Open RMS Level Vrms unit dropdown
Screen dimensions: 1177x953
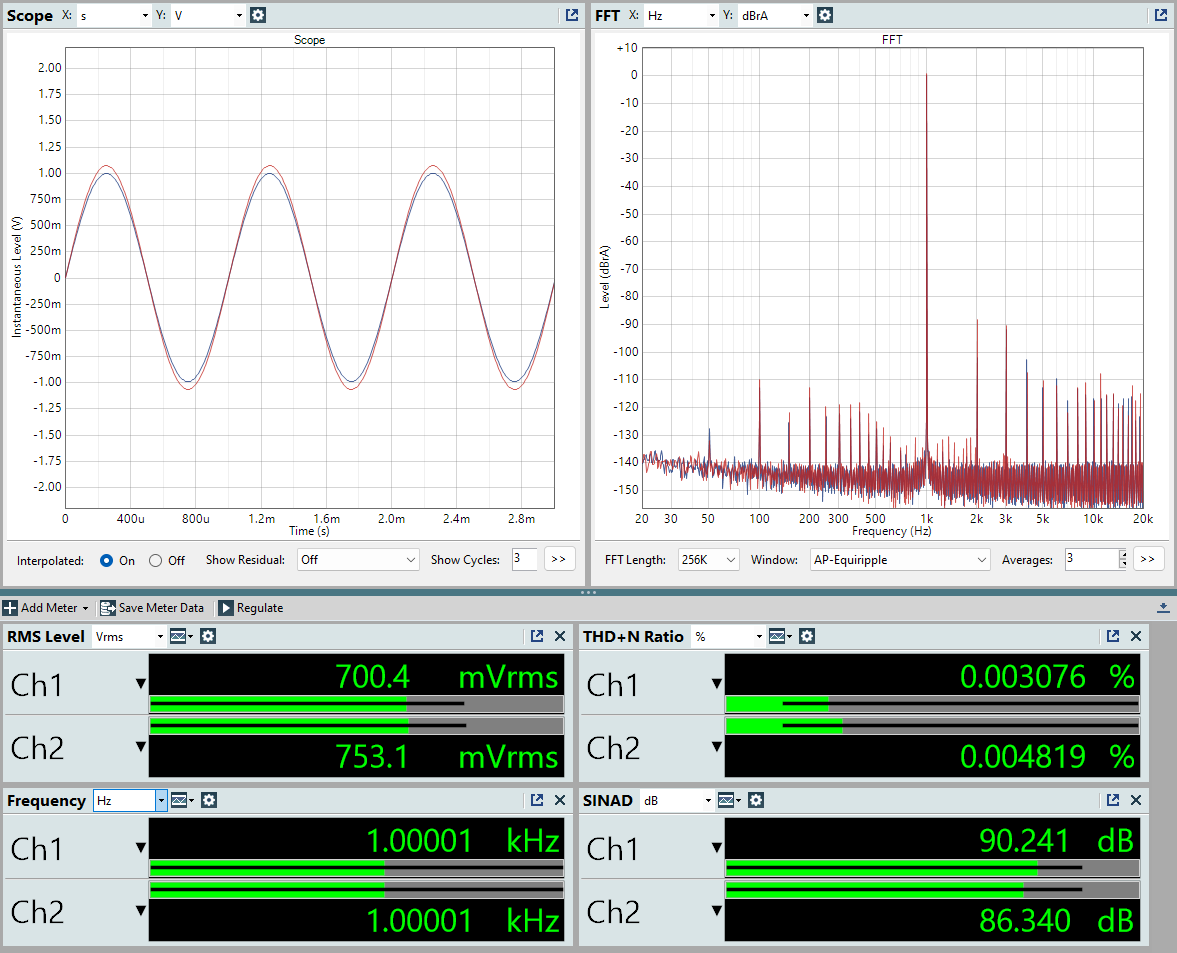(128, 636)
